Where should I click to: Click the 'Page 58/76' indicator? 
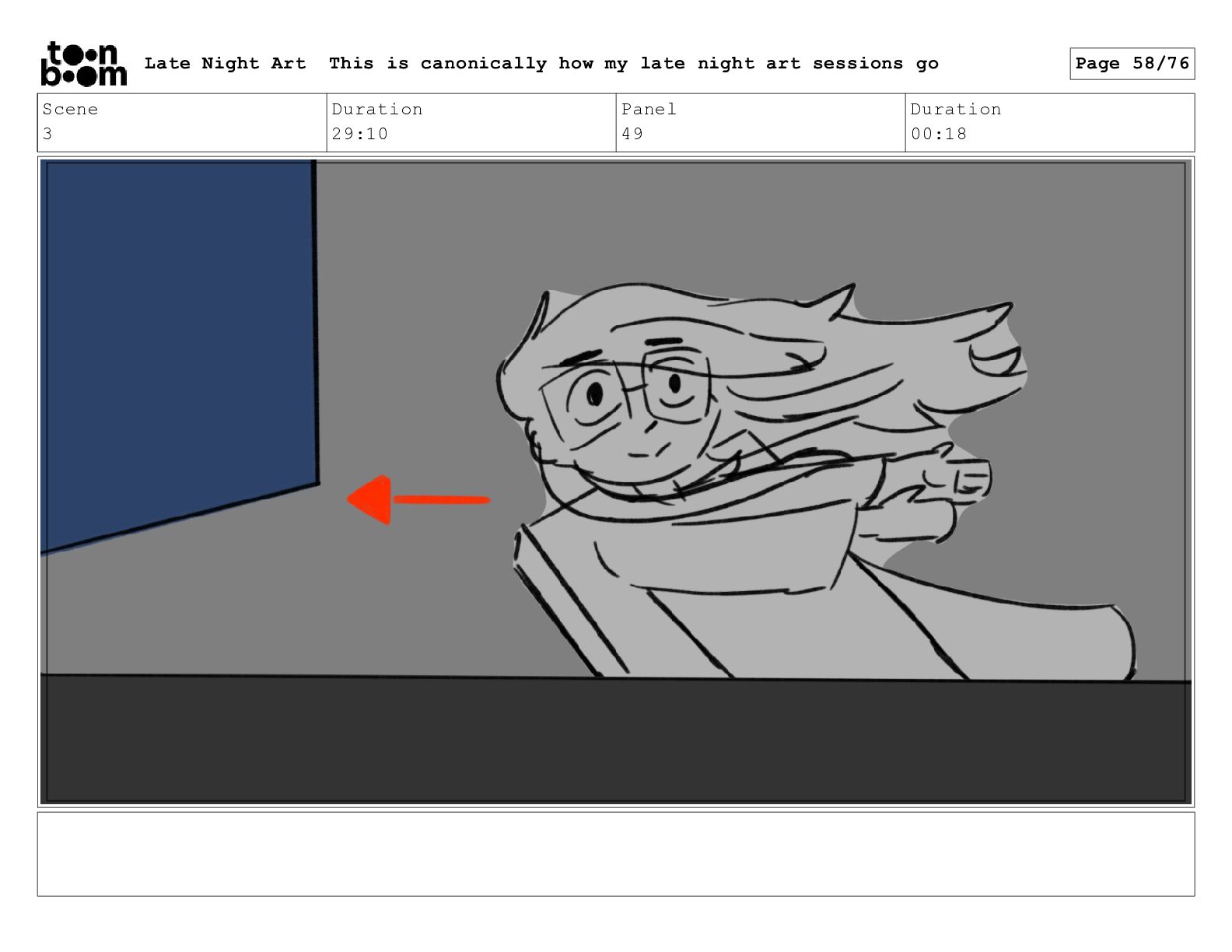[1132, 63]
